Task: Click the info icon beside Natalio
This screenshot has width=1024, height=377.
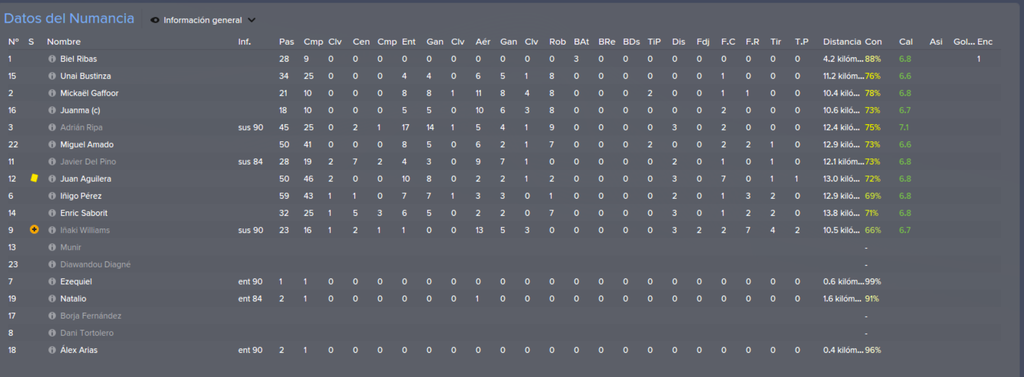Action: (52, 299)
